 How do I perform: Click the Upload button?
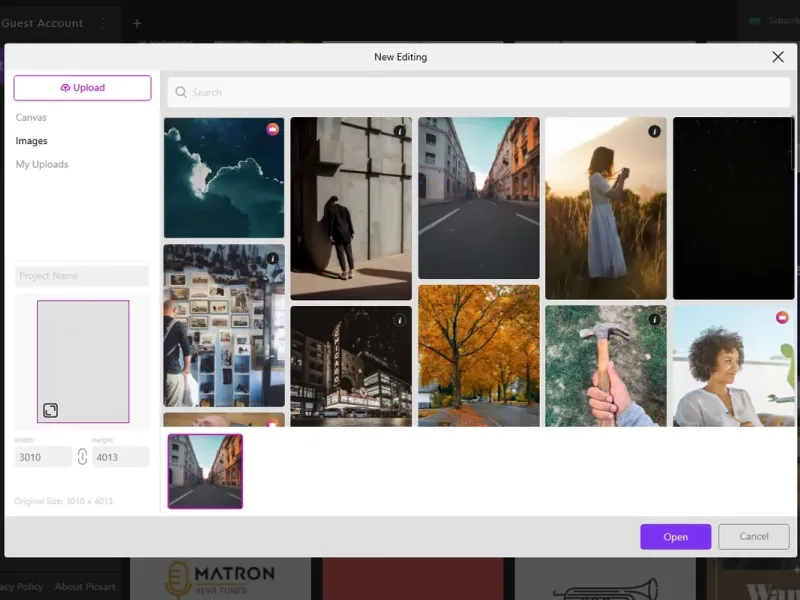(x=82, y=88)
